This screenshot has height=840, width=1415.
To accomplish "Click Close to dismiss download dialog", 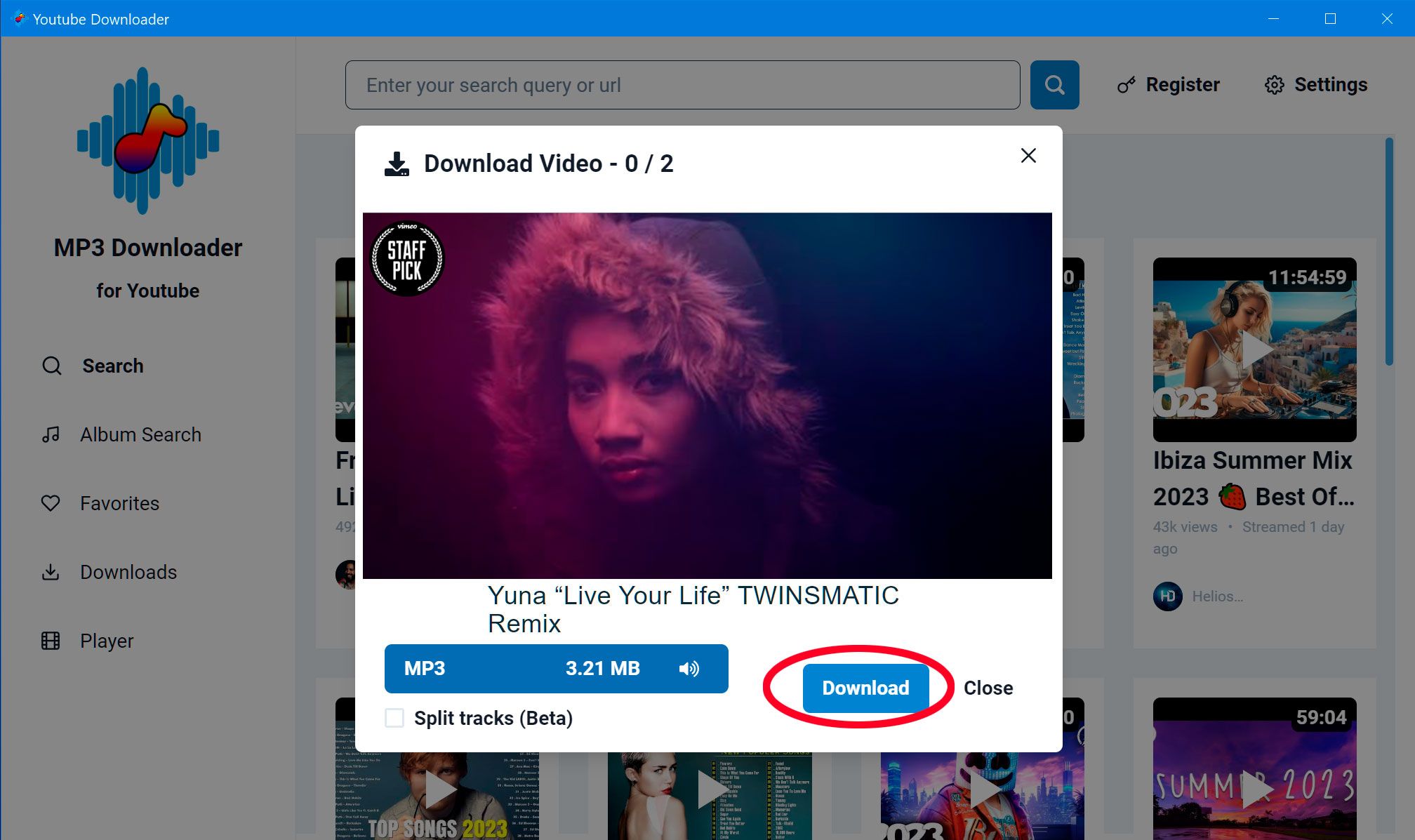I will [988, 688].
